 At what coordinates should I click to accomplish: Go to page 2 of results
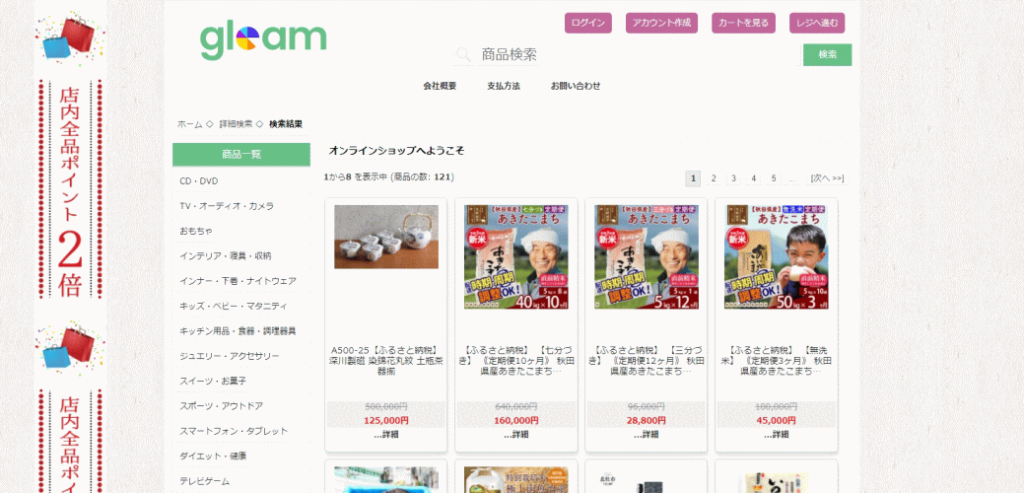coord(713,178)
